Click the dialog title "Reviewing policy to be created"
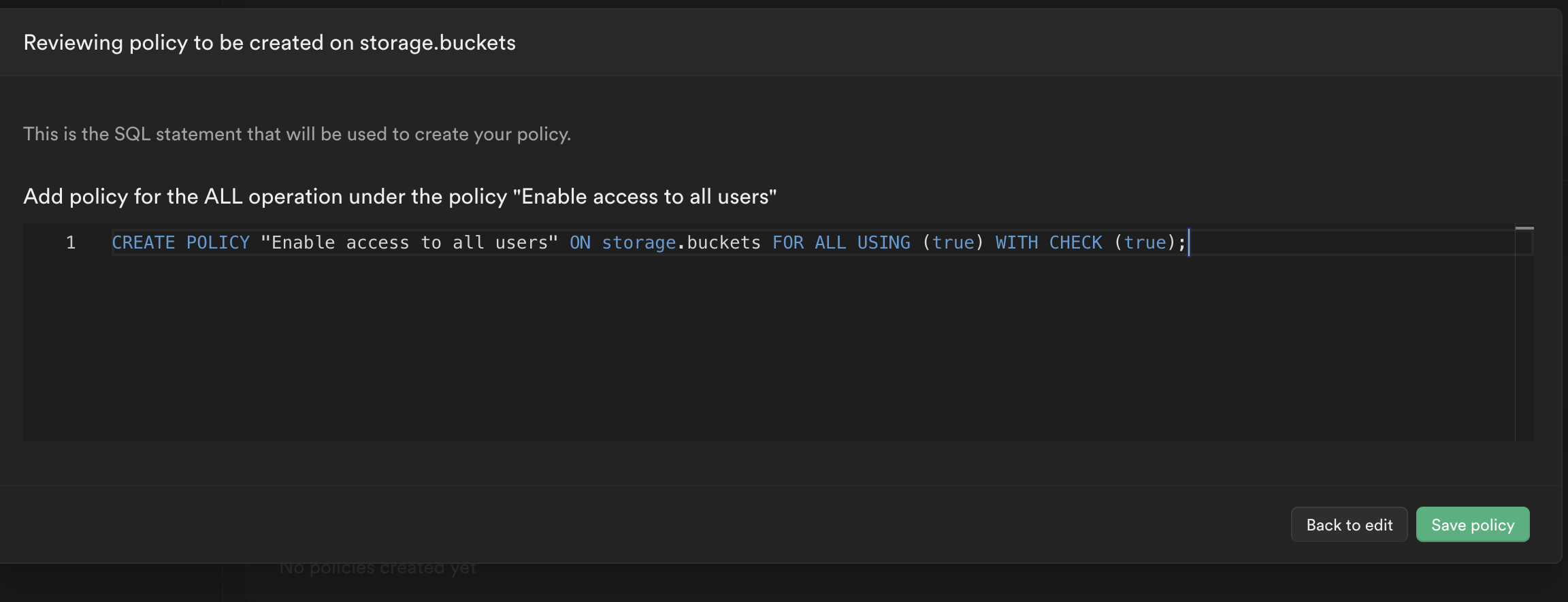The height and width of the screenshot is (602, 1568). [x=269, y=42]
